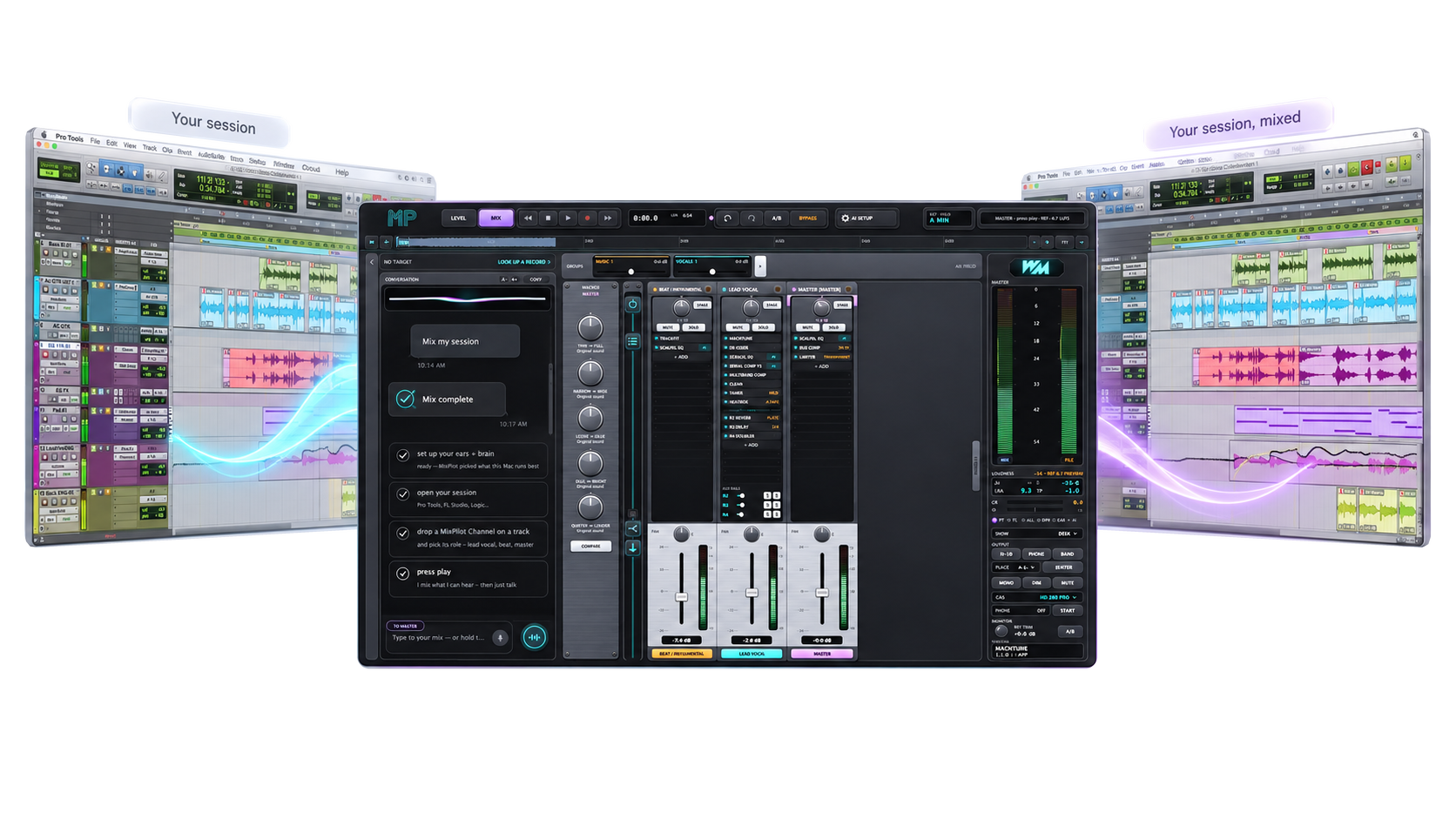Click the MP logo
Viewport: 1456px width, 819px height.
tap(401, 218)
